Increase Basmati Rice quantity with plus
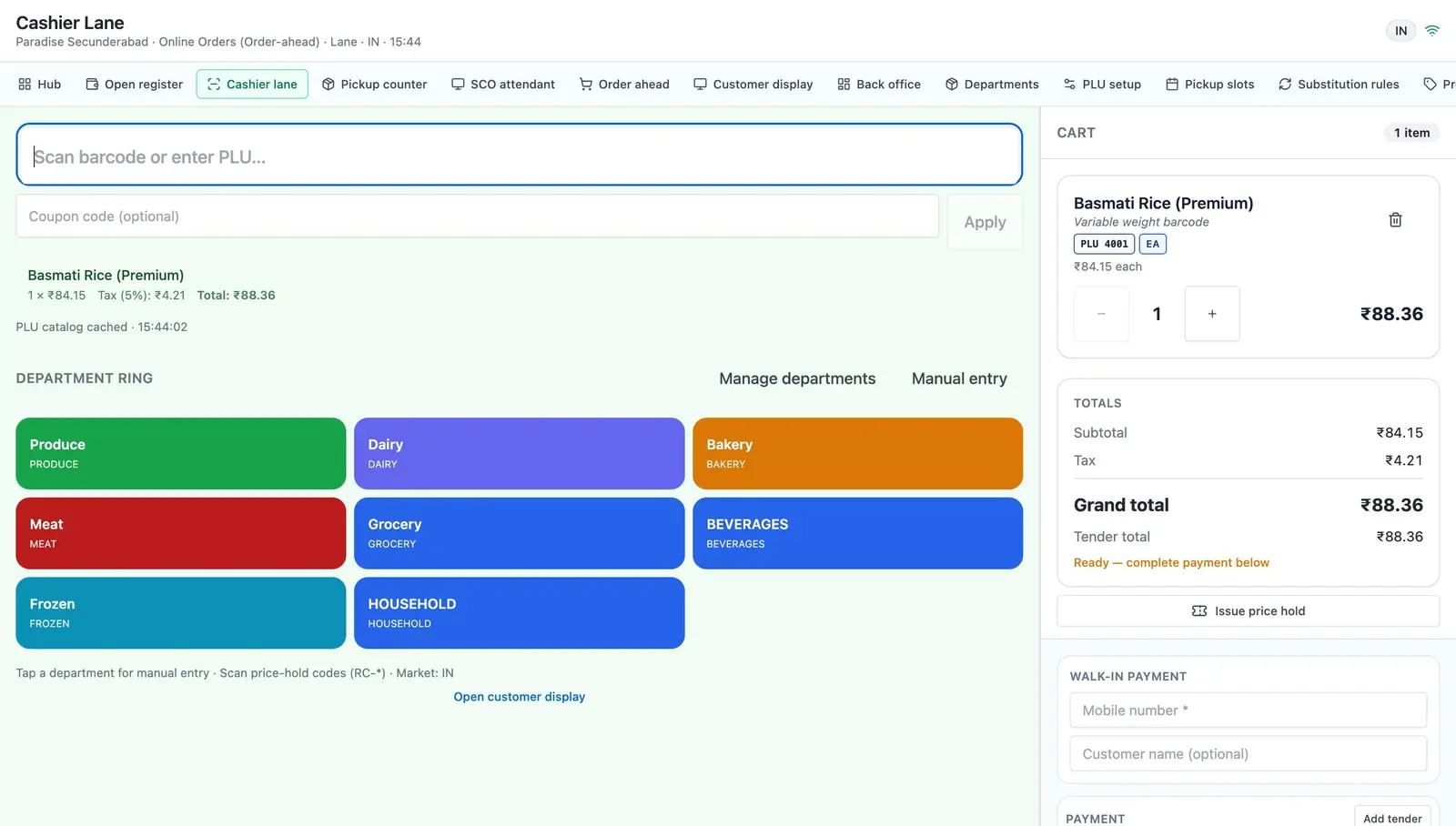1456x826 pixels. point(1212,314)
